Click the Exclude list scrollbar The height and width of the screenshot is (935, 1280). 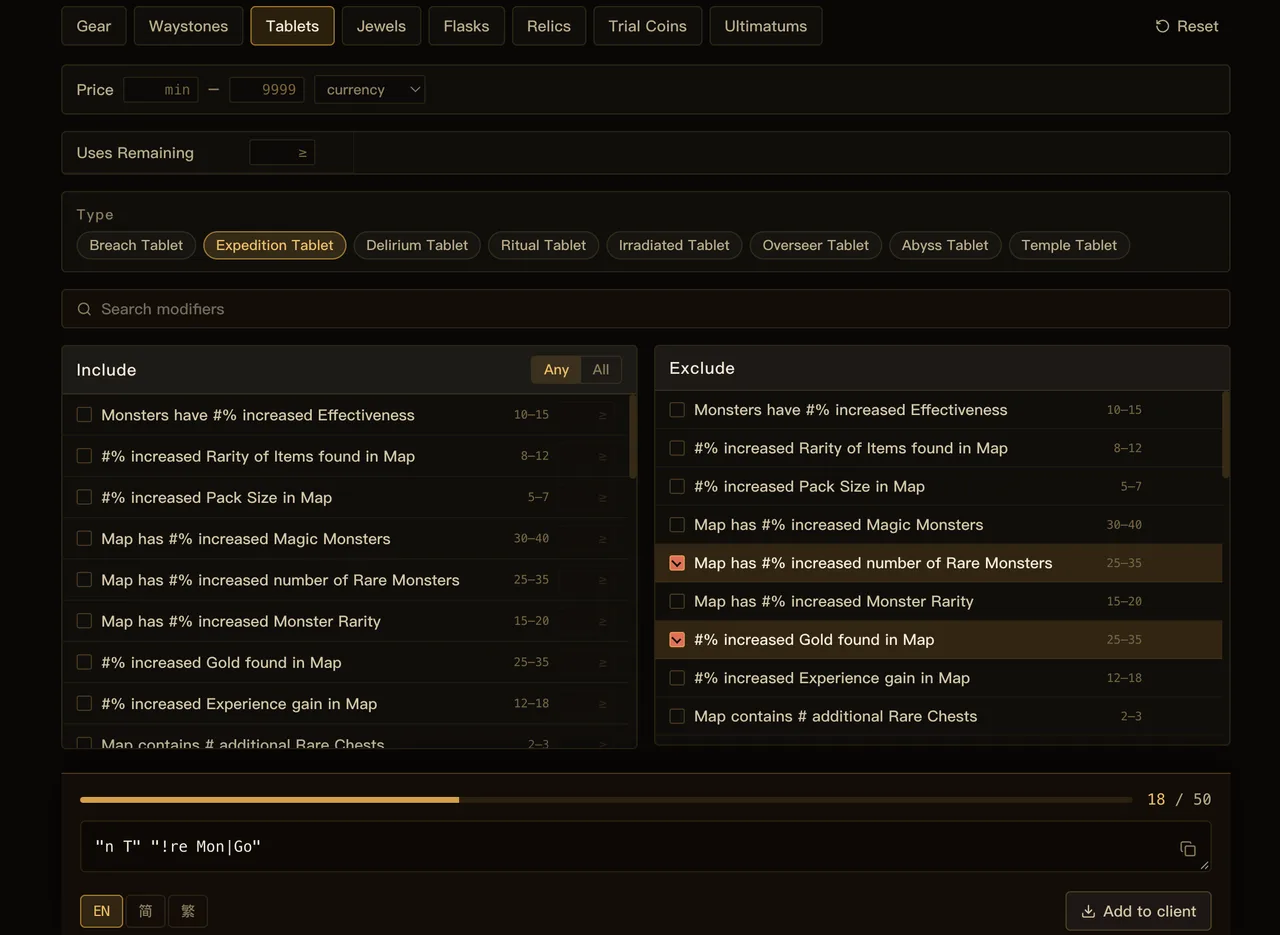(x=1225, y=434)
